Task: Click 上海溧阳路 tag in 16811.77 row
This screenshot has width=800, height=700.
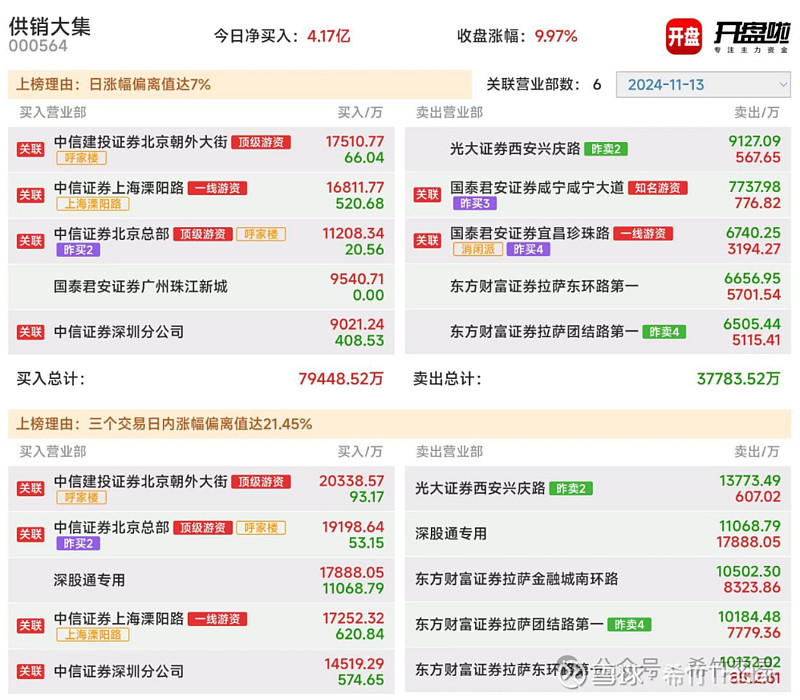Action: [x=93, y=204]
